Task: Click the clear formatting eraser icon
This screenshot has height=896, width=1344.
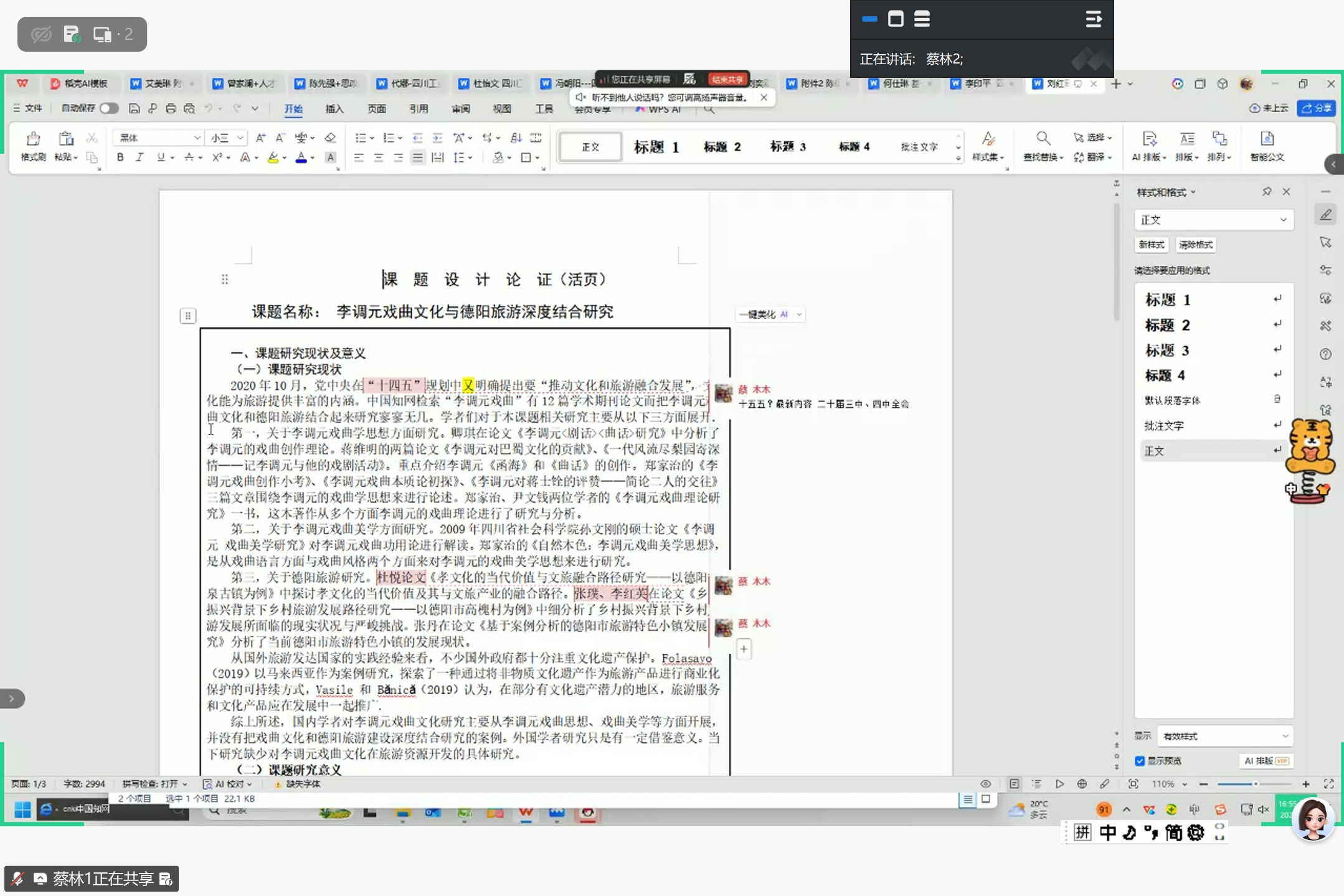Action: coord(330,138)
